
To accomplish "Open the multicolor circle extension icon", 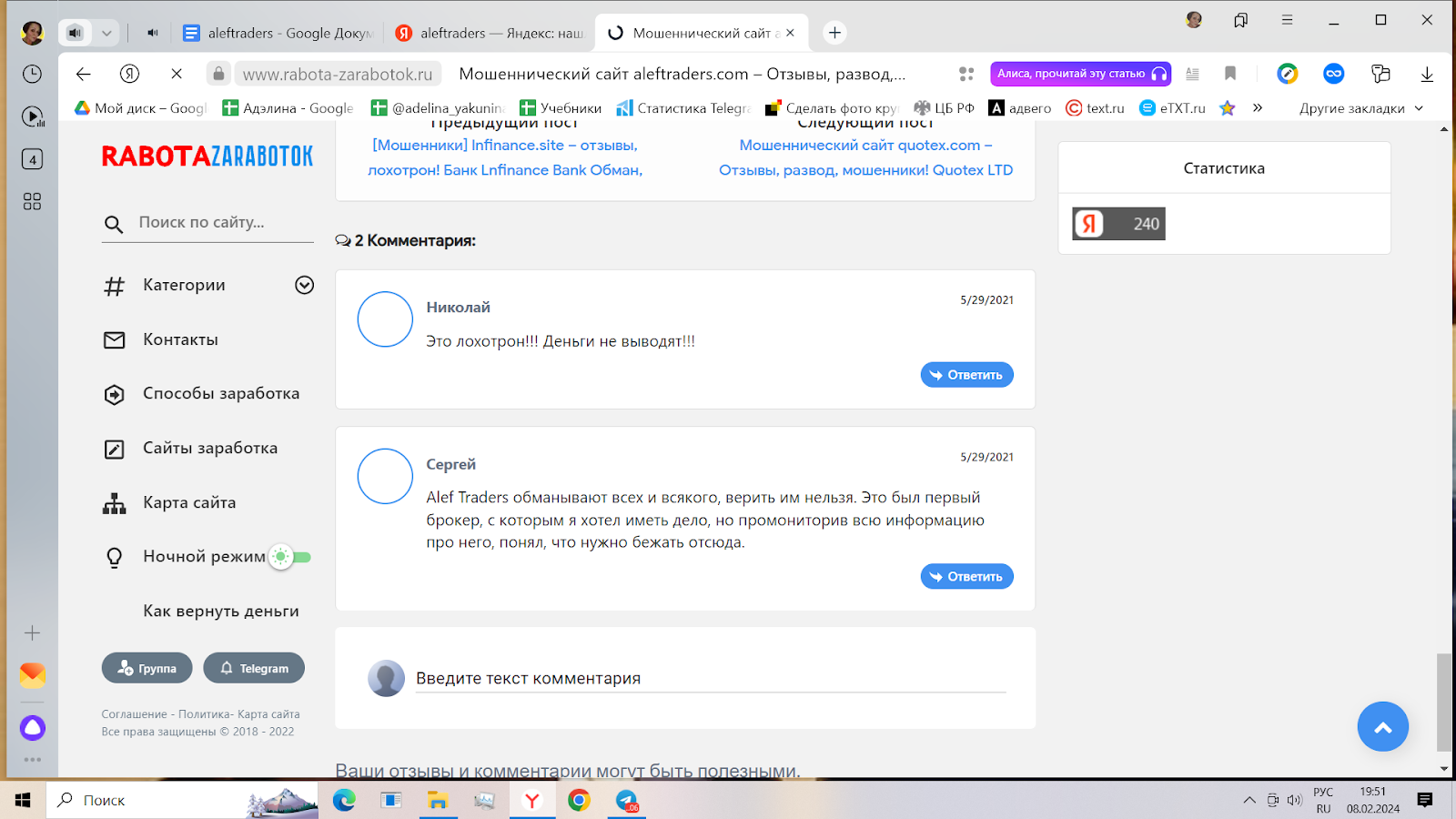I will 1287,74.
